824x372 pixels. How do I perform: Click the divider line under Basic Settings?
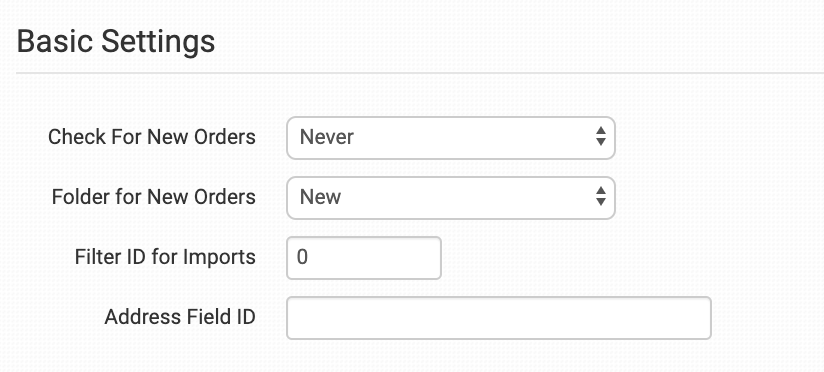(420, 73)
